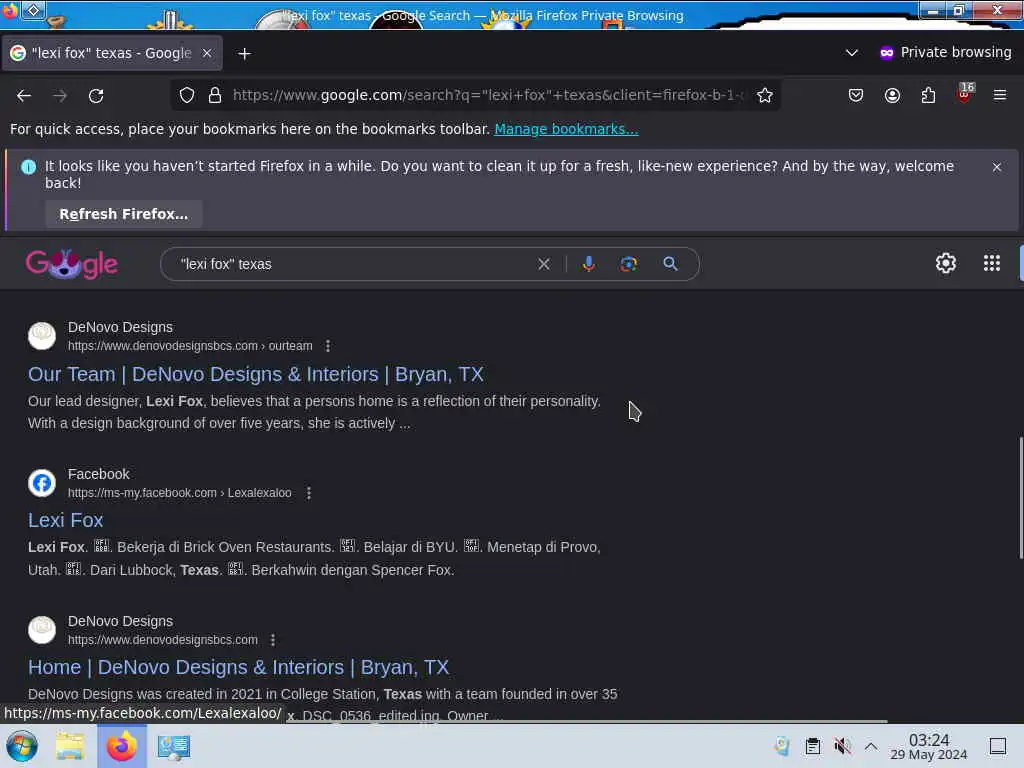
Task: Show hidden system tray icons
Action: coord(871,746)
